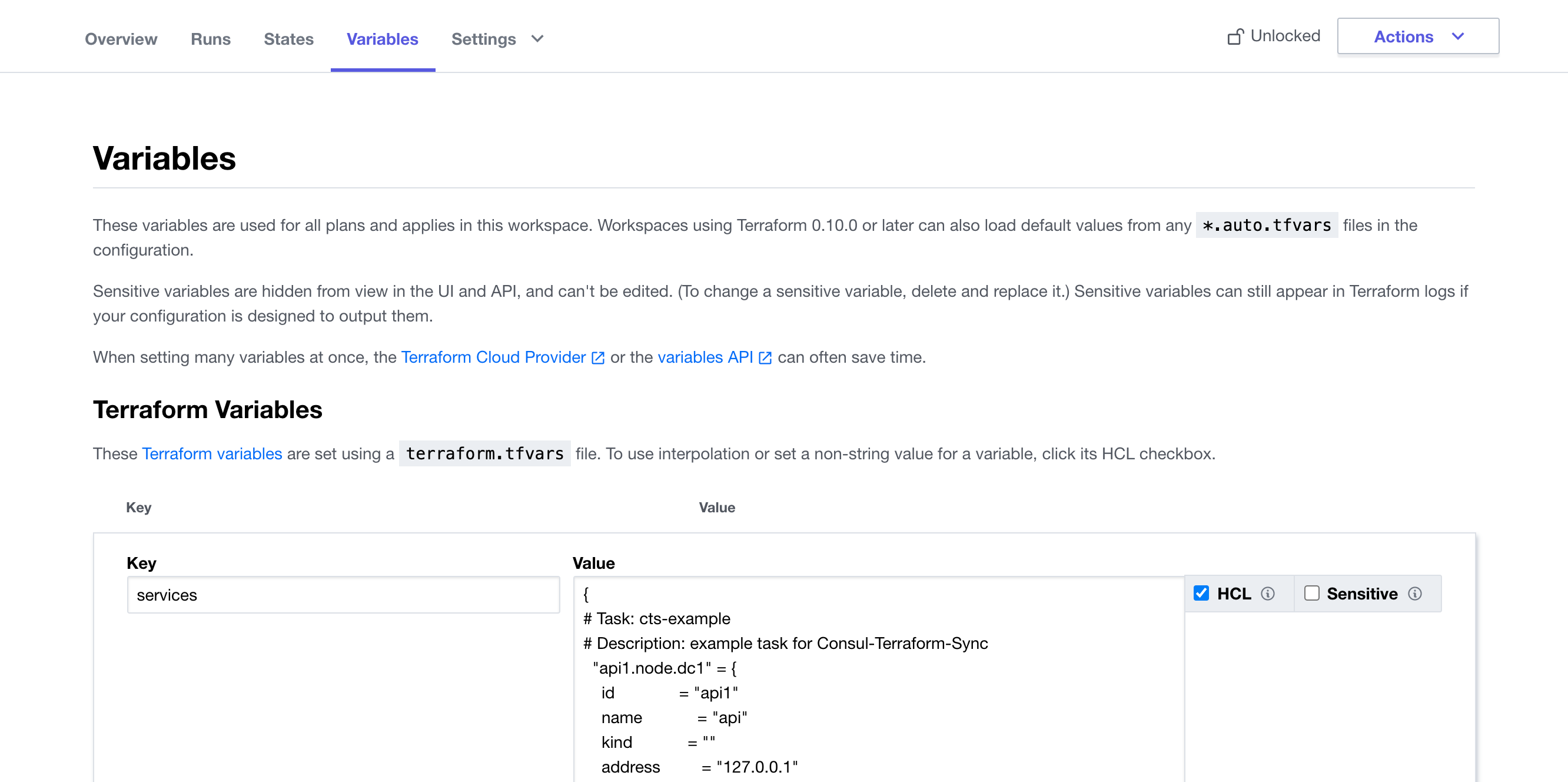The width and height of the screenshot is (1568, 782).
Task: Click the 'kind = ""' line
Action: 658,743
